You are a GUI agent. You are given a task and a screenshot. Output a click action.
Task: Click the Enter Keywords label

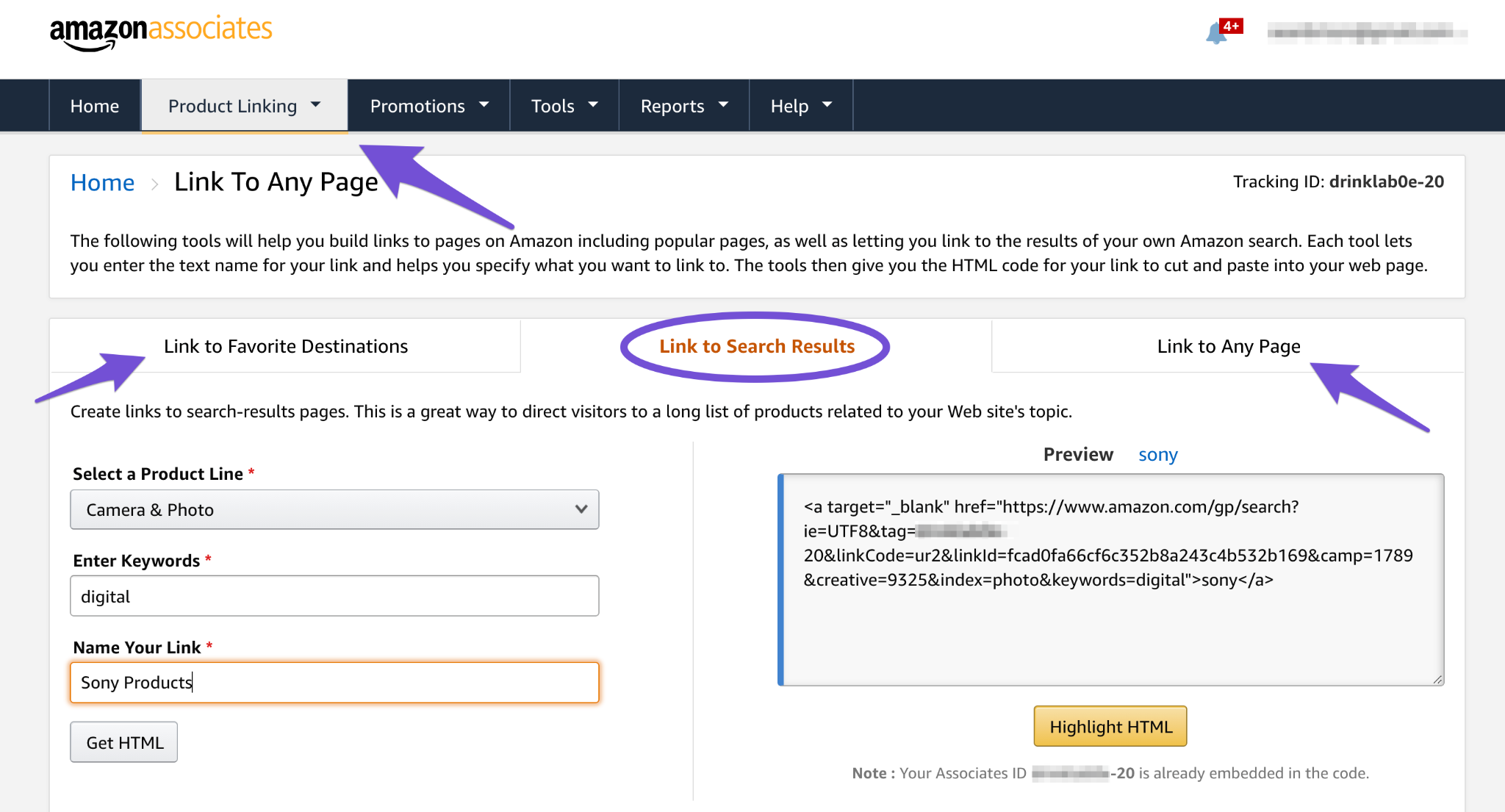137,561
